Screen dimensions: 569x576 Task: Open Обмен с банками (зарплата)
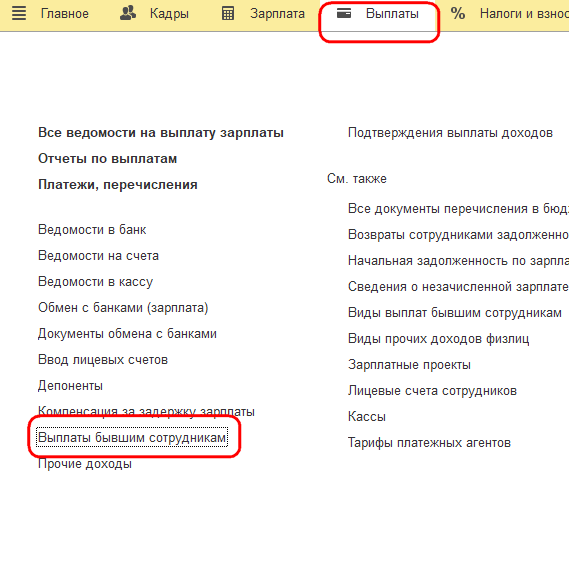[x=123, y=308]
